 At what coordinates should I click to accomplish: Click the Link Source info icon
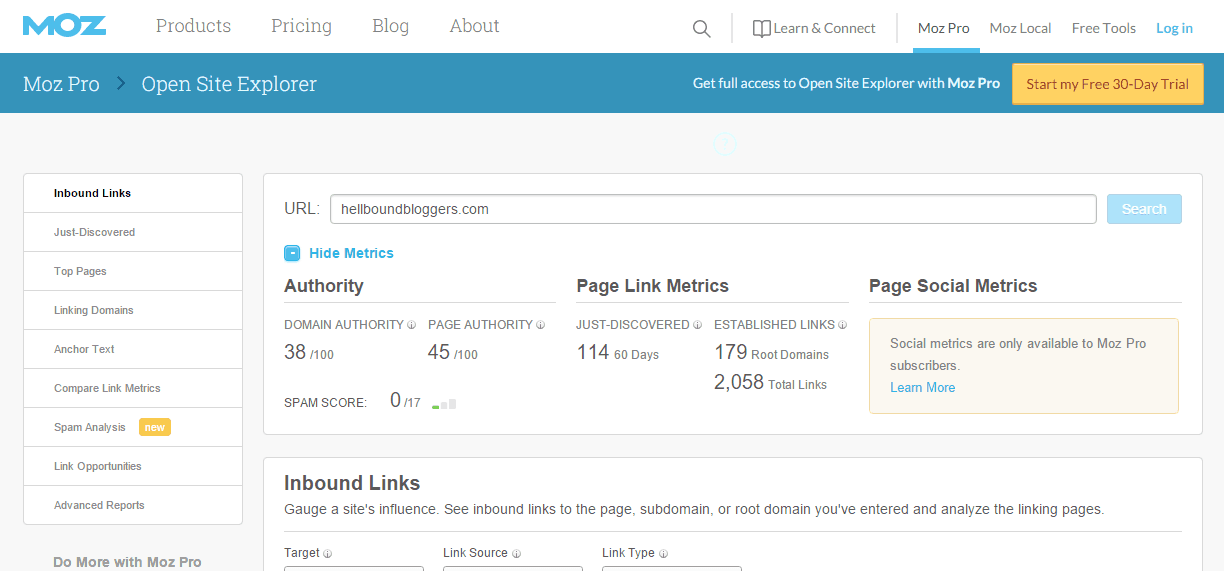coord(516,553)
